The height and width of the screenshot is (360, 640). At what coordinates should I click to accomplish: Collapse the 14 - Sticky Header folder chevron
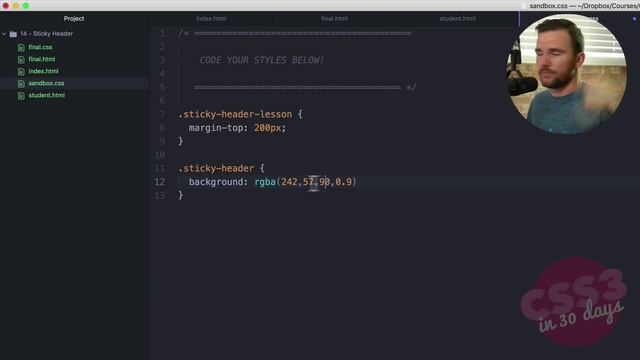click(x=4, y=34)
